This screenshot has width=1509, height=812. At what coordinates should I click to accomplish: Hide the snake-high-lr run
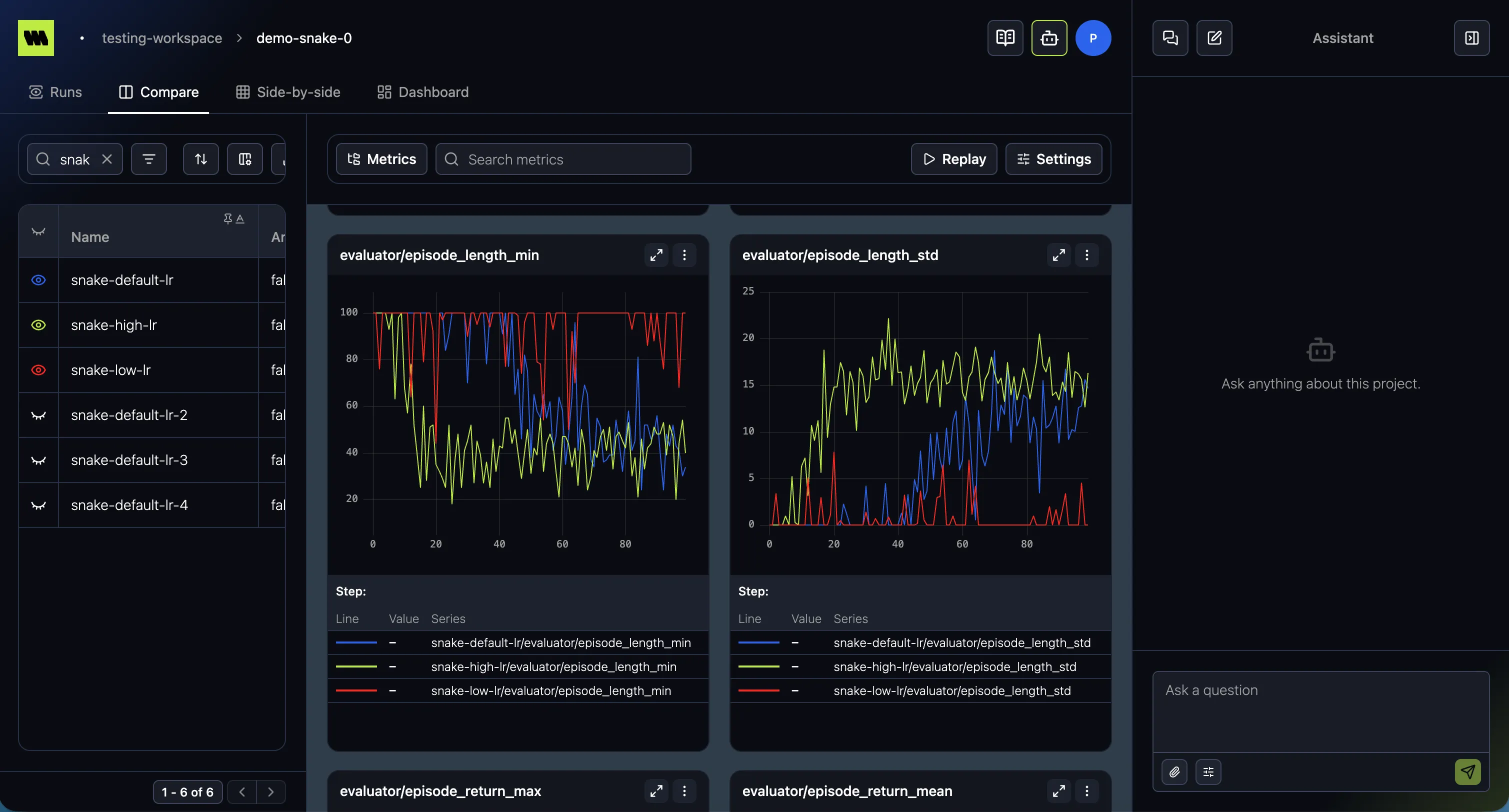tap(38, 325)
